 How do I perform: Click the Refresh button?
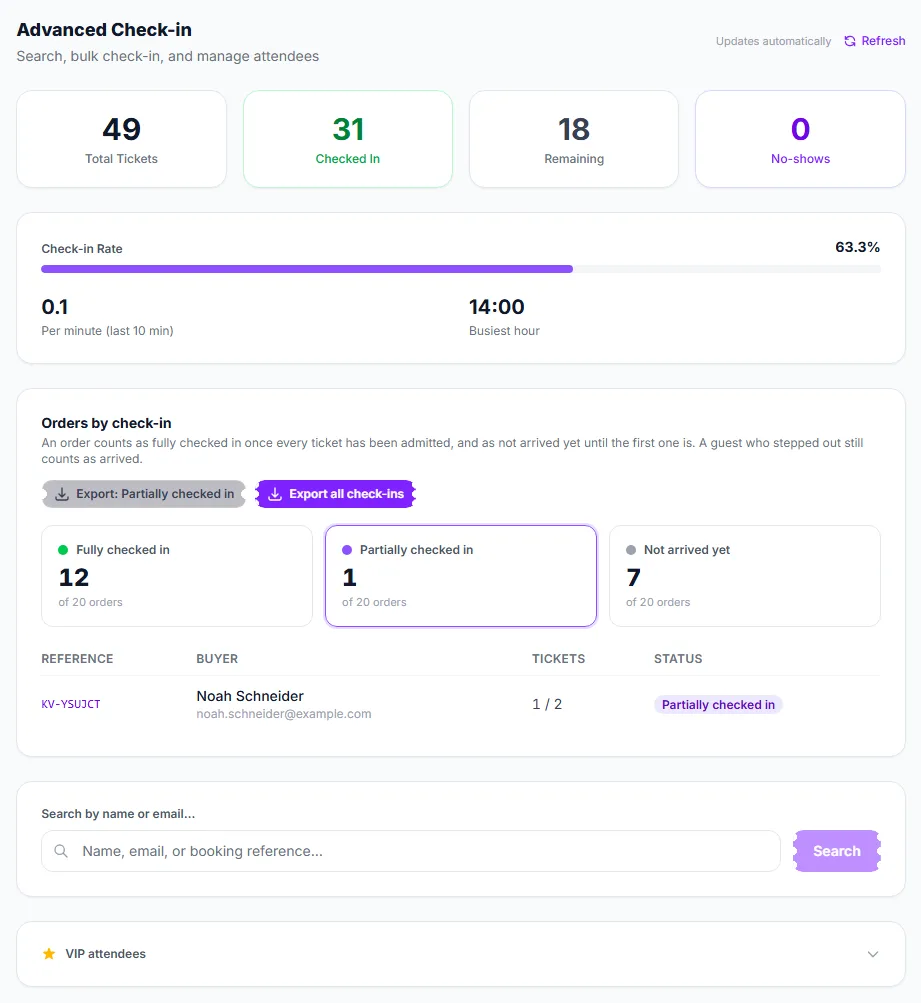874,41
